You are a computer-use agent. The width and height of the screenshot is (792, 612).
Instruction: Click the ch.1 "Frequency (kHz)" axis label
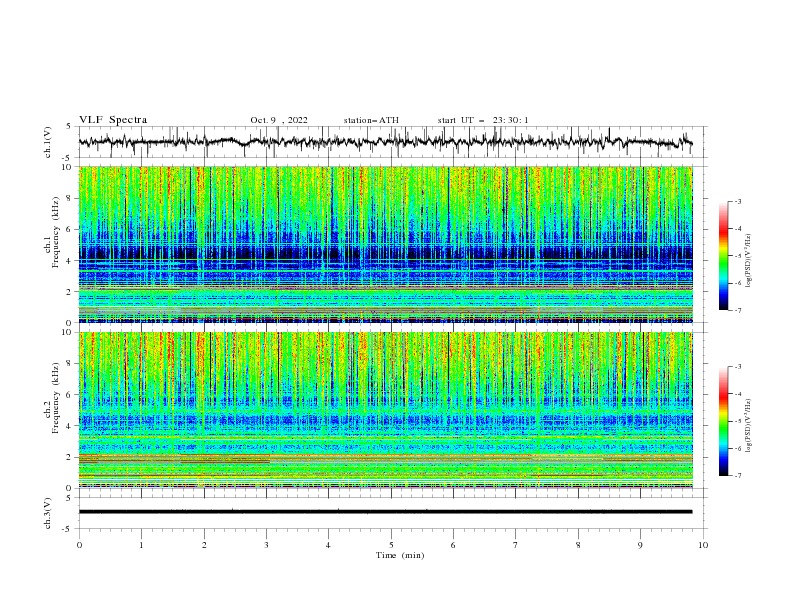click(56, 230)
